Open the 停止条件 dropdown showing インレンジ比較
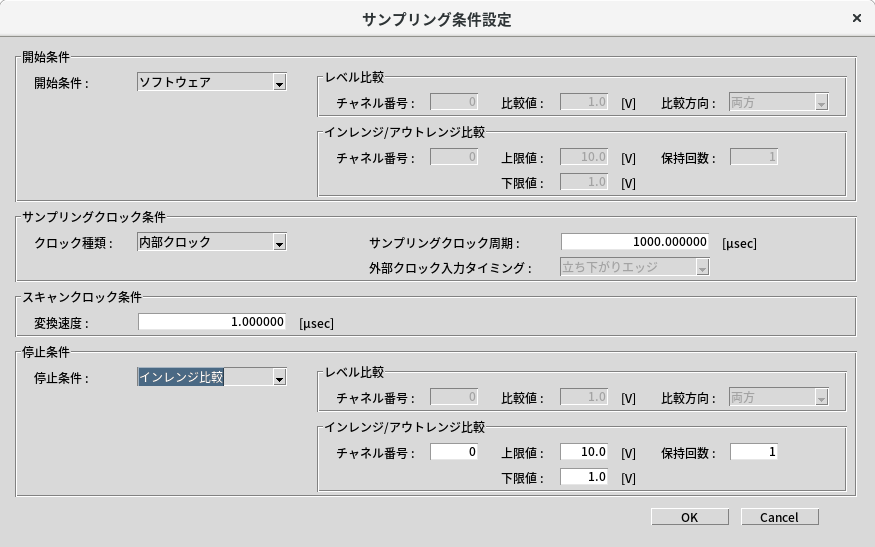Viewport: 875px width, 547px height. [x=211, y=377]
